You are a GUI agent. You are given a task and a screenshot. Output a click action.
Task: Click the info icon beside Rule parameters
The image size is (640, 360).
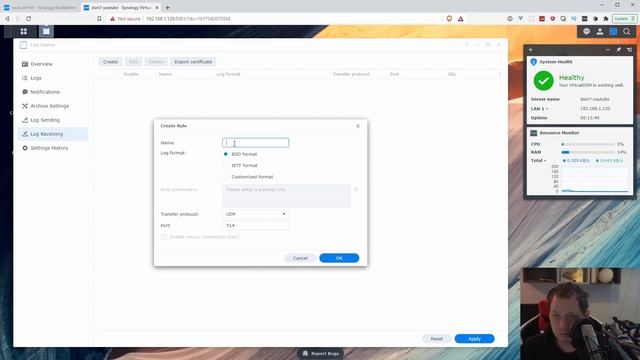356,189
